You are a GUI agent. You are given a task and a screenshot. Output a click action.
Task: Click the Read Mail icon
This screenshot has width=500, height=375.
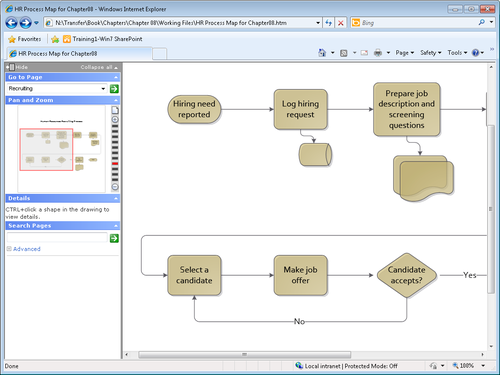point(364,53)
